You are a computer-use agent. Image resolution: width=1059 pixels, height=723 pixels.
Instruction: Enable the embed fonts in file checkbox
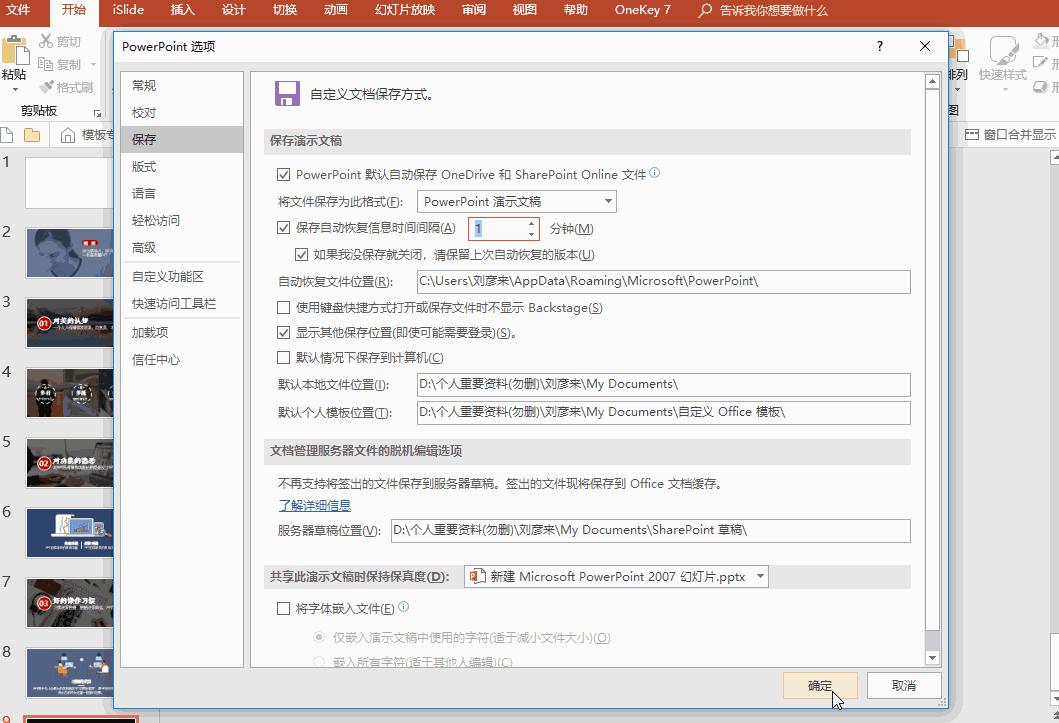pos(284,608)
